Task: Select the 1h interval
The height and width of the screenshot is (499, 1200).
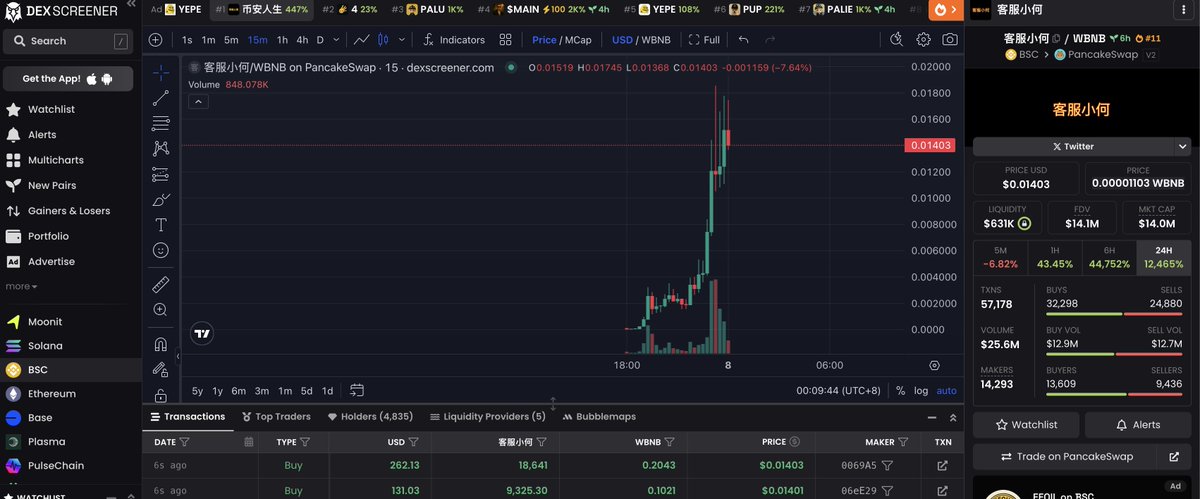Action: tap(282, 40)
